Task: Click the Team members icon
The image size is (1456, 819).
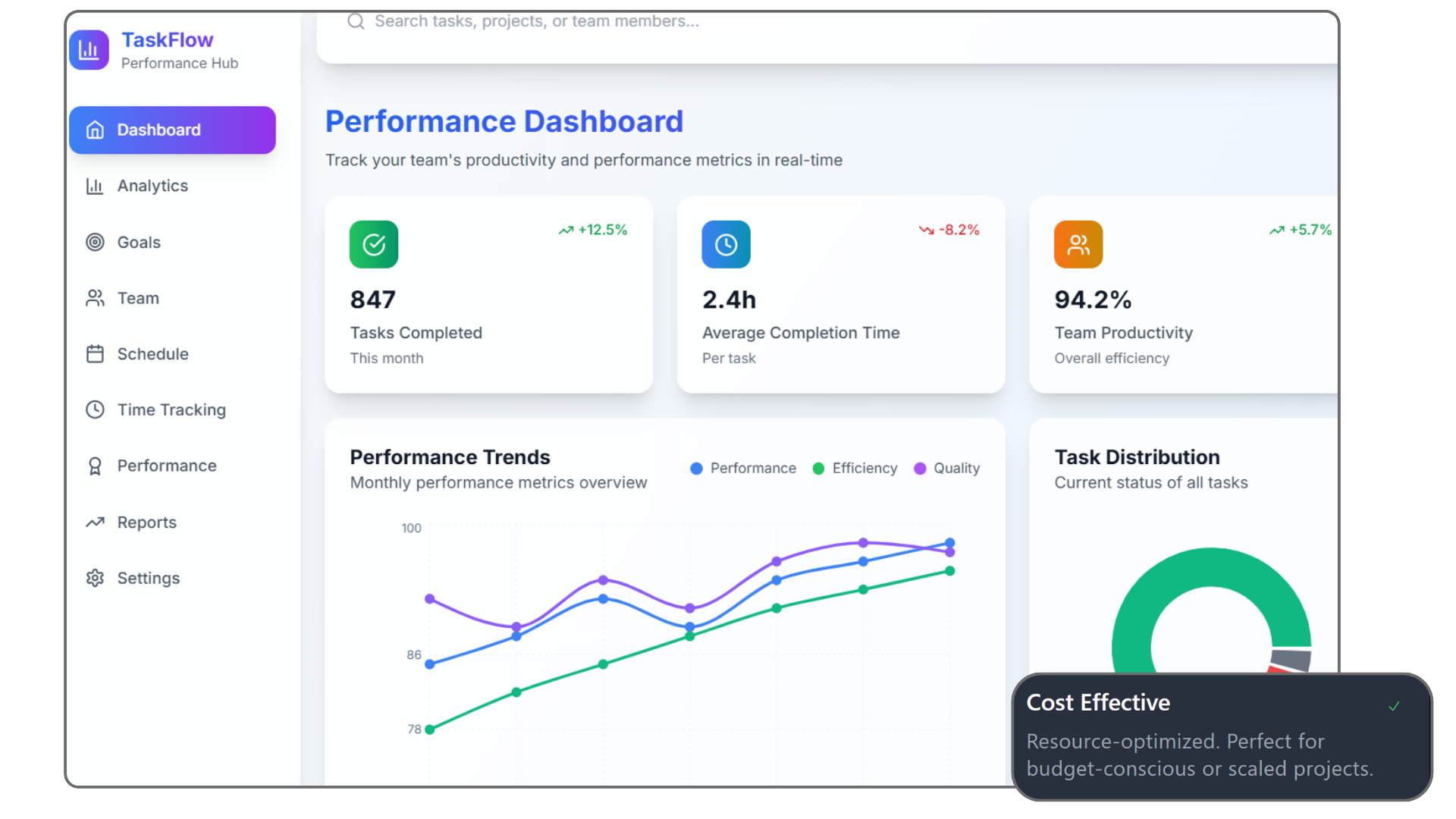Action: pyautogui.click(x=95, y=298)
